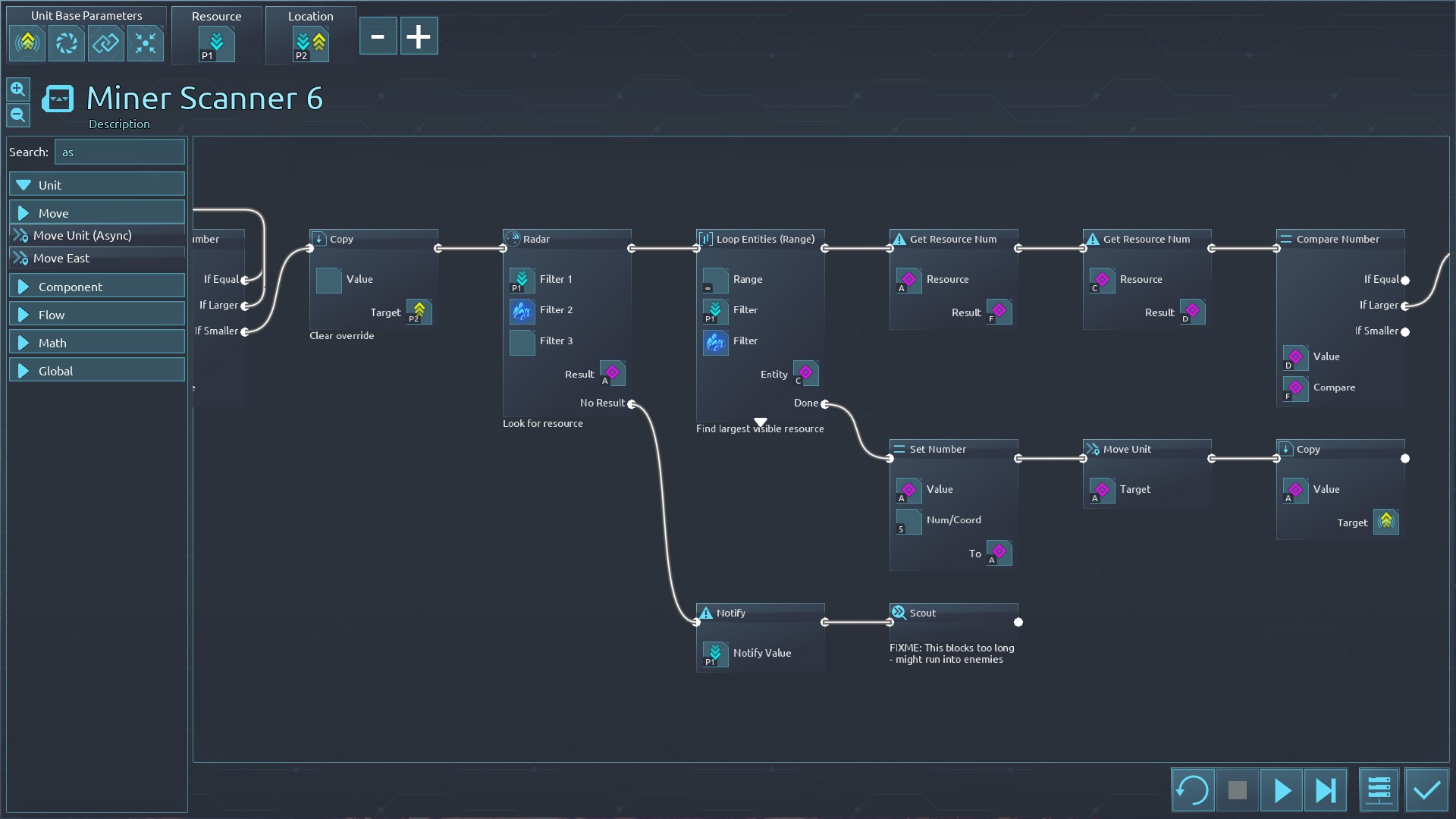Click the step forward button
This screenshot has height=819, width=1456.
(x=1326, y=791)
